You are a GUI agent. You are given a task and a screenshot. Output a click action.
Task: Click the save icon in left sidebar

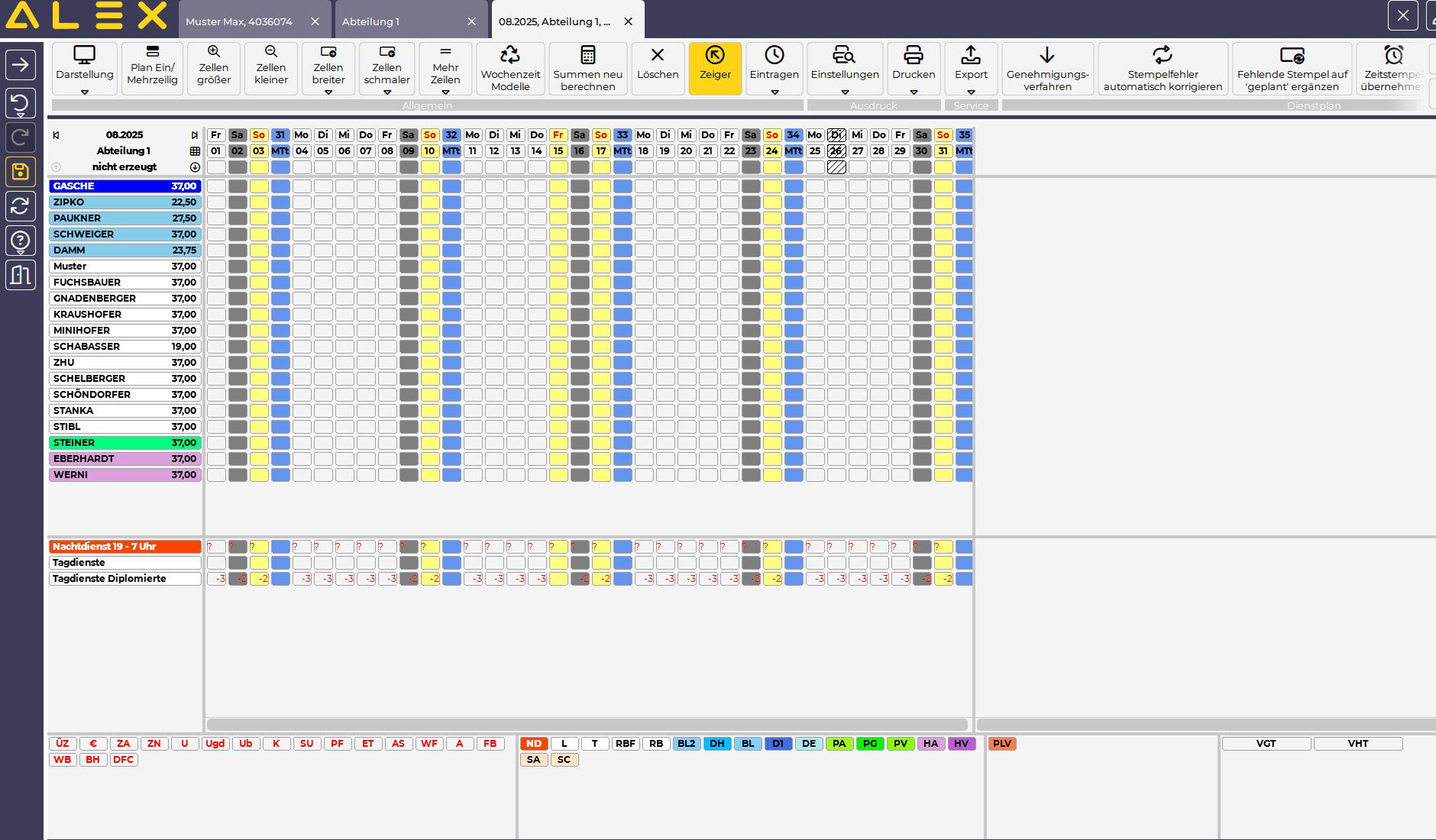click(21, 172)
